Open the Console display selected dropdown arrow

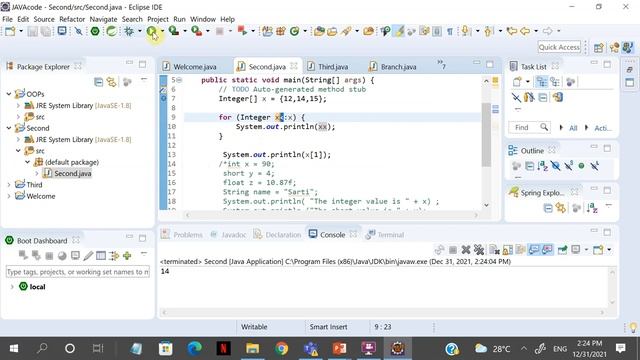pyautogui.click(x=587, y=249)
